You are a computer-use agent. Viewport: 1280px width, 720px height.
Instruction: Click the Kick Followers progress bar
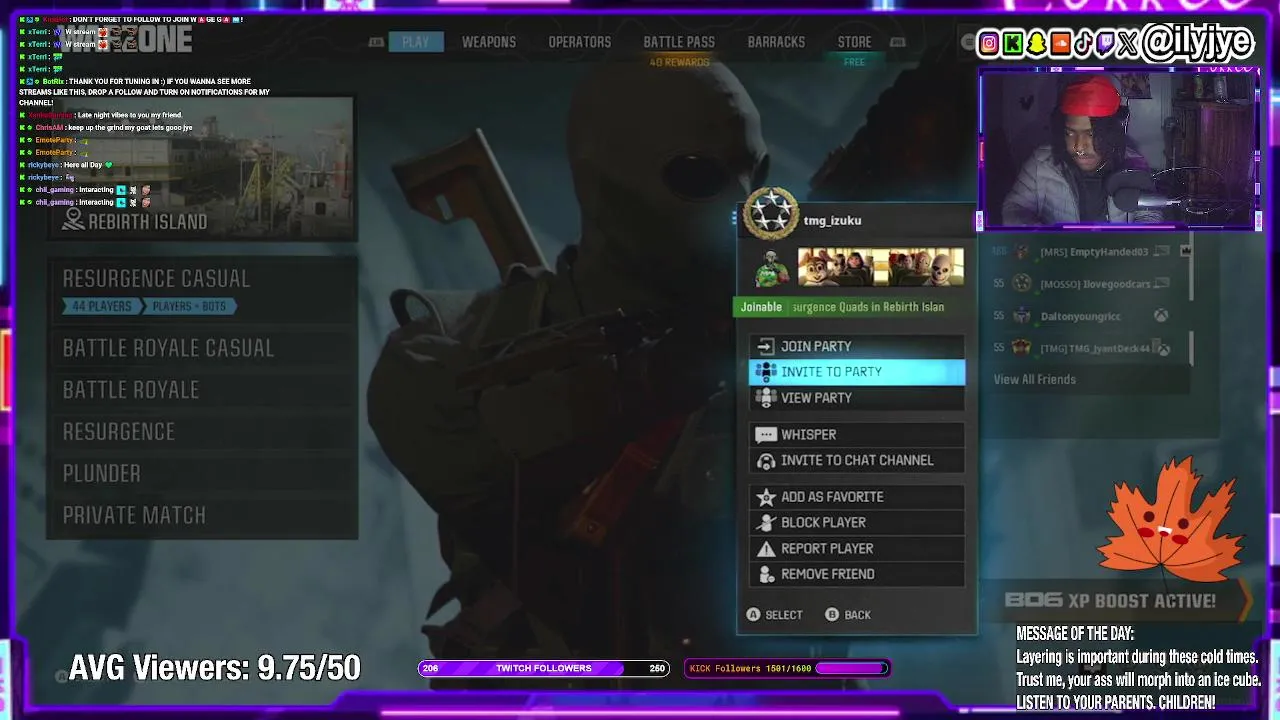(787, 668)
